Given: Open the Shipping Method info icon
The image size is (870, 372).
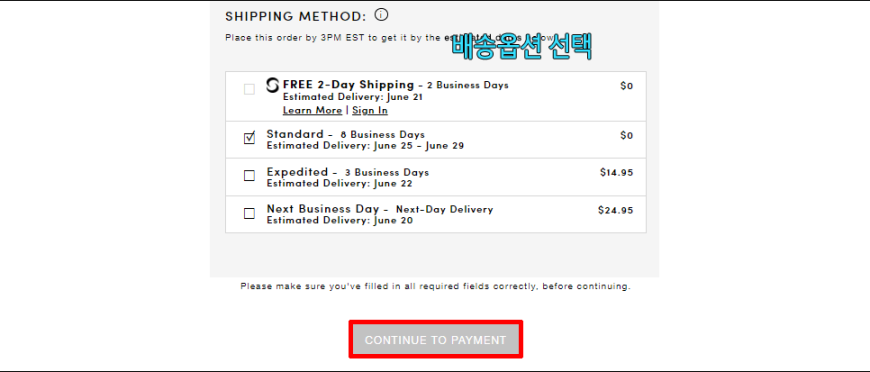Looking at the screenshot, I should pyautogui.click(x=381, y=15).
